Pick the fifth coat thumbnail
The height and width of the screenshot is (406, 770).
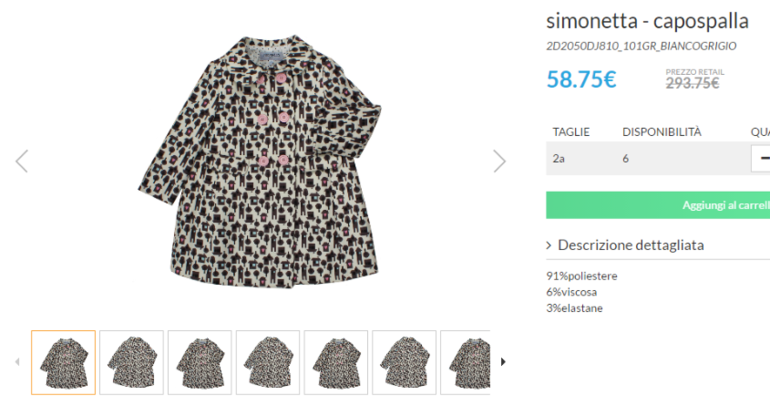pos(336,362)
